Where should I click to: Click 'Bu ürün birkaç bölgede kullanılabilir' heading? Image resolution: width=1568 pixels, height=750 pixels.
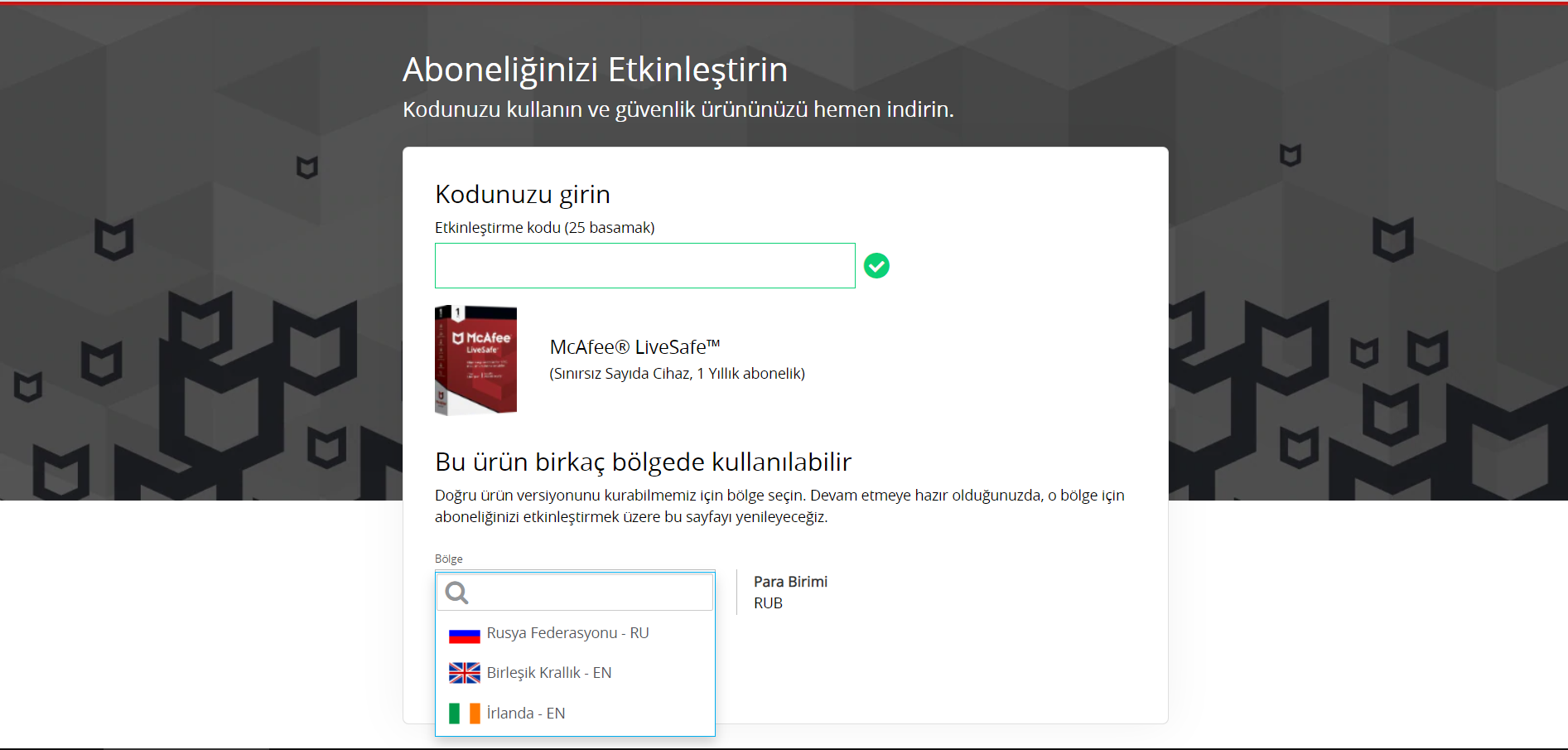(644, 462)
